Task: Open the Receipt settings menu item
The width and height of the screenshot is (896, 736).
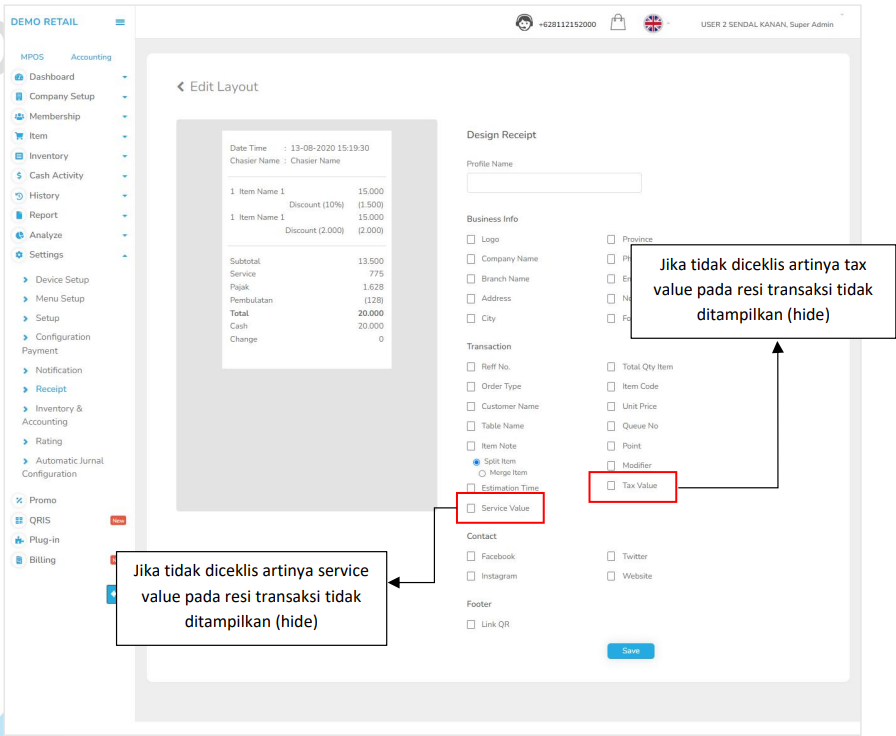Action: tap(51, 389)
